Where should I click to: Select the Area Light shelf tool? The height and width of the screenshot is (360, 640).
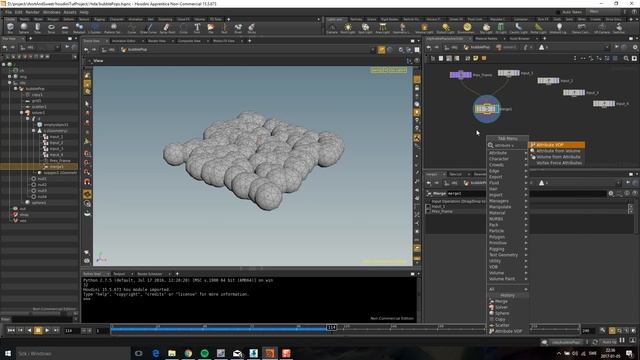pyautogui.click(x=382, y=28)
